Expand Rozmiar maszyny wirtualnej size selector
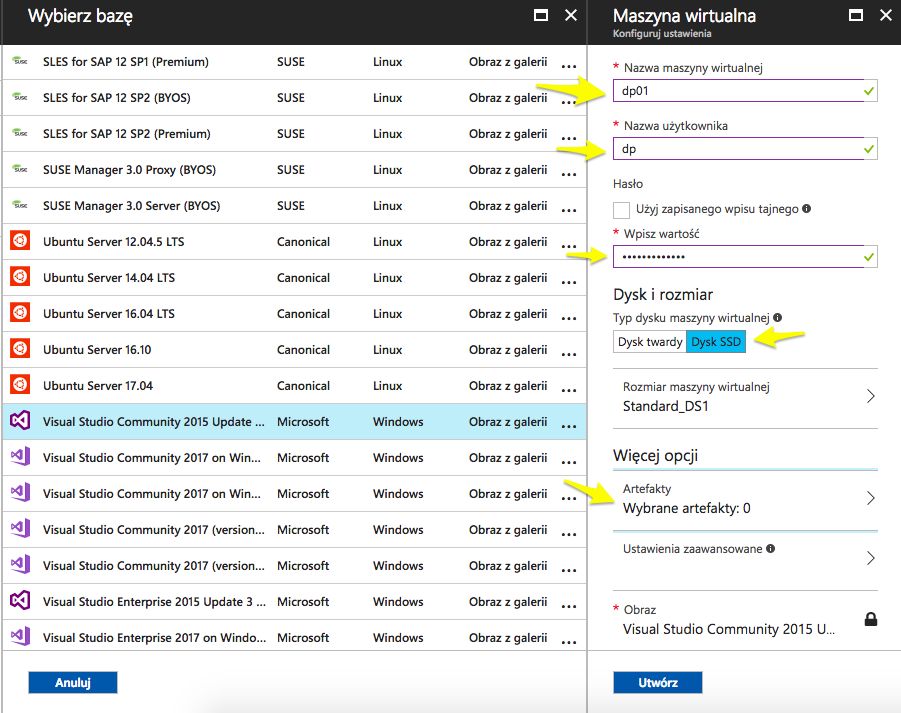 [745, 396]
